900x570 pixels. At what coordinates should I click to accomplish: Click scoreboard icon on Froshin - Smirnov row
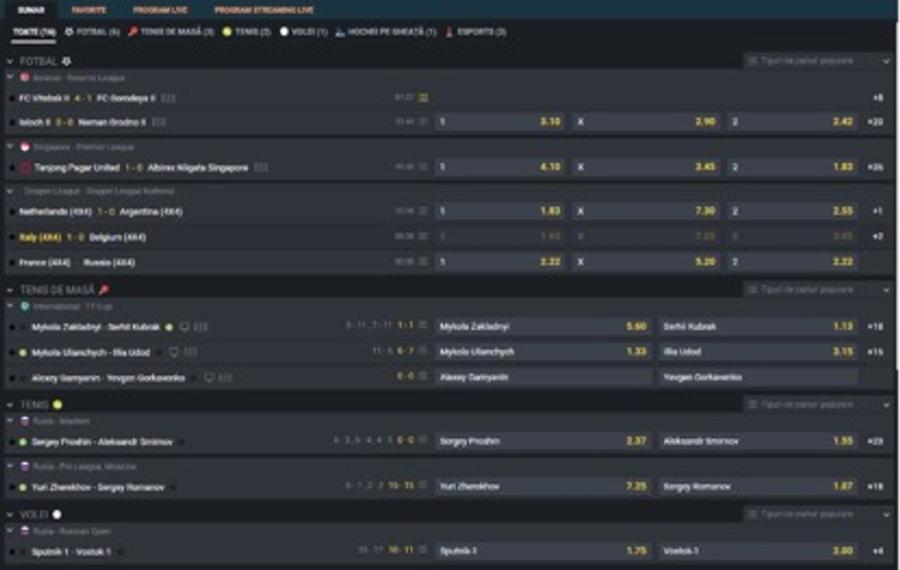pos(423,440)
